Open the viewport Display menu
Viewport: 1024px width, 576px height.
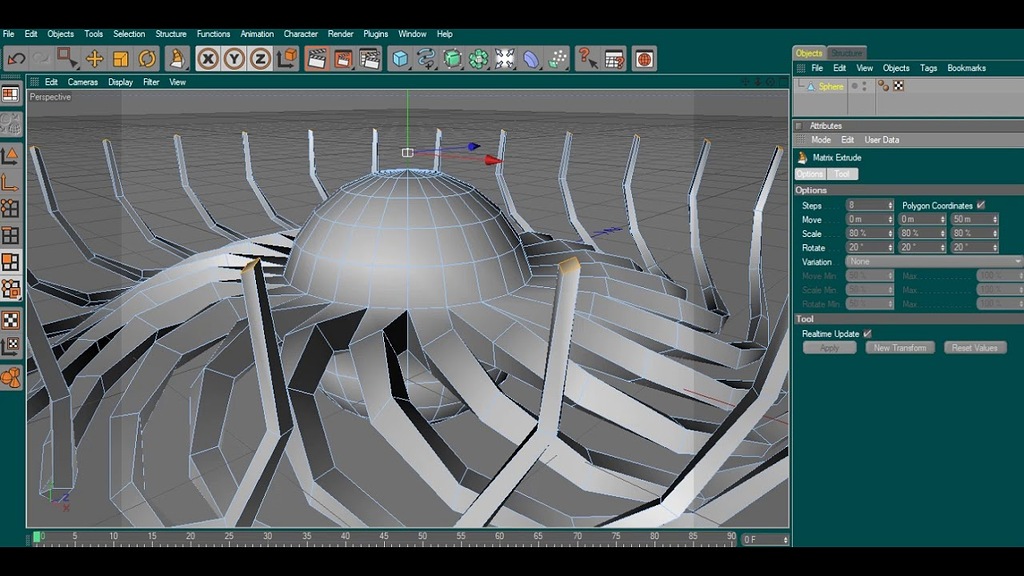(120, 82)
